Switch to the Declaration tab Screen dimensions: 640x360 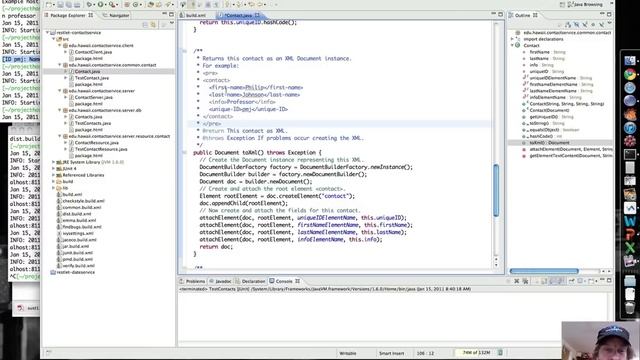pos(250,281)
